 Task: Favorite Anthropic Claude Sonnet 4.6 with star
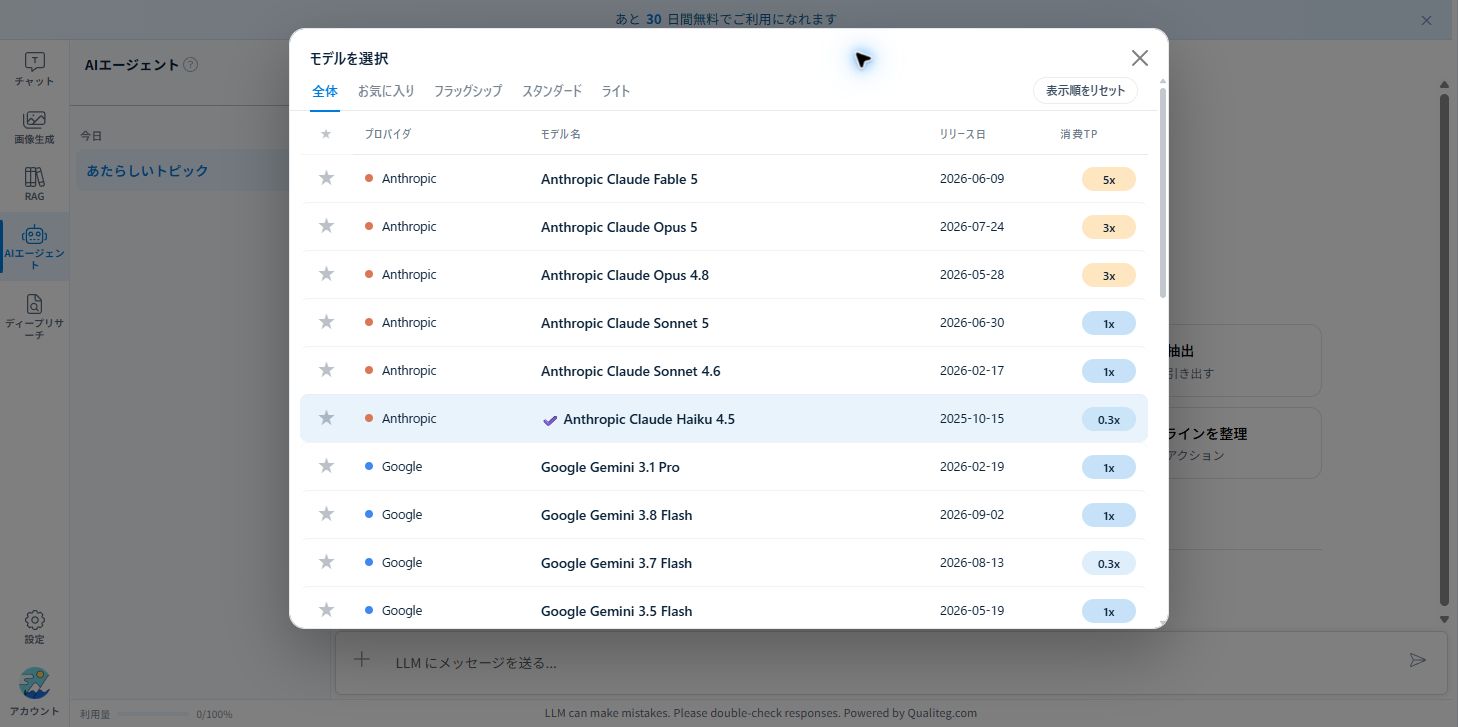[326, 370]
